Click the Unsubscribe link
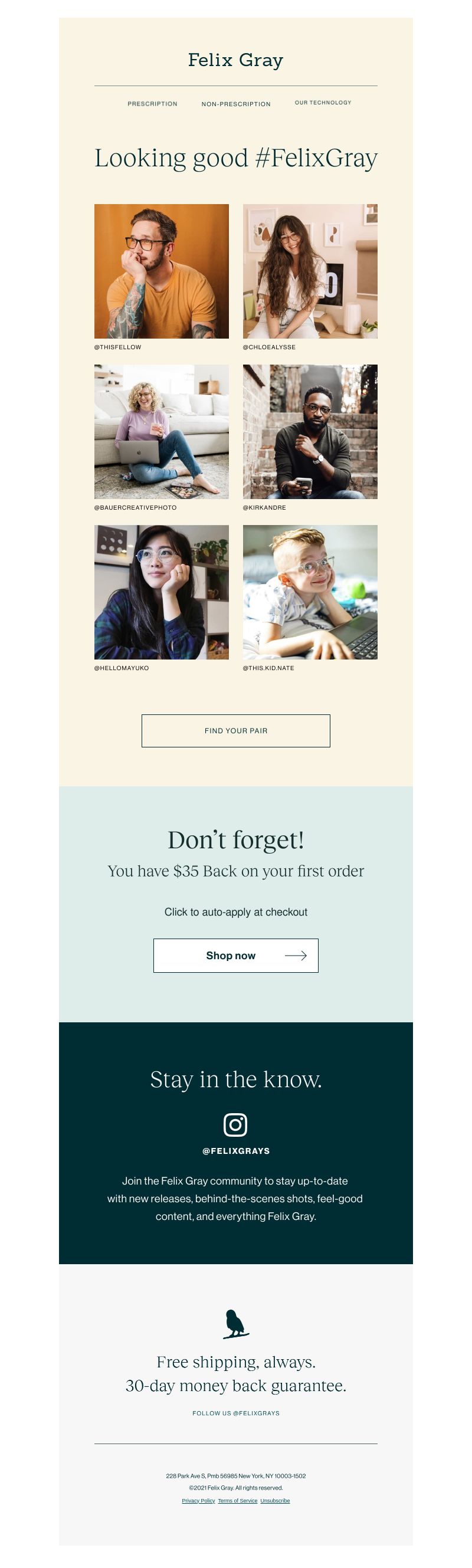Image resolution: width=472 pixels, height=1568 pixels. (276, 1500)
